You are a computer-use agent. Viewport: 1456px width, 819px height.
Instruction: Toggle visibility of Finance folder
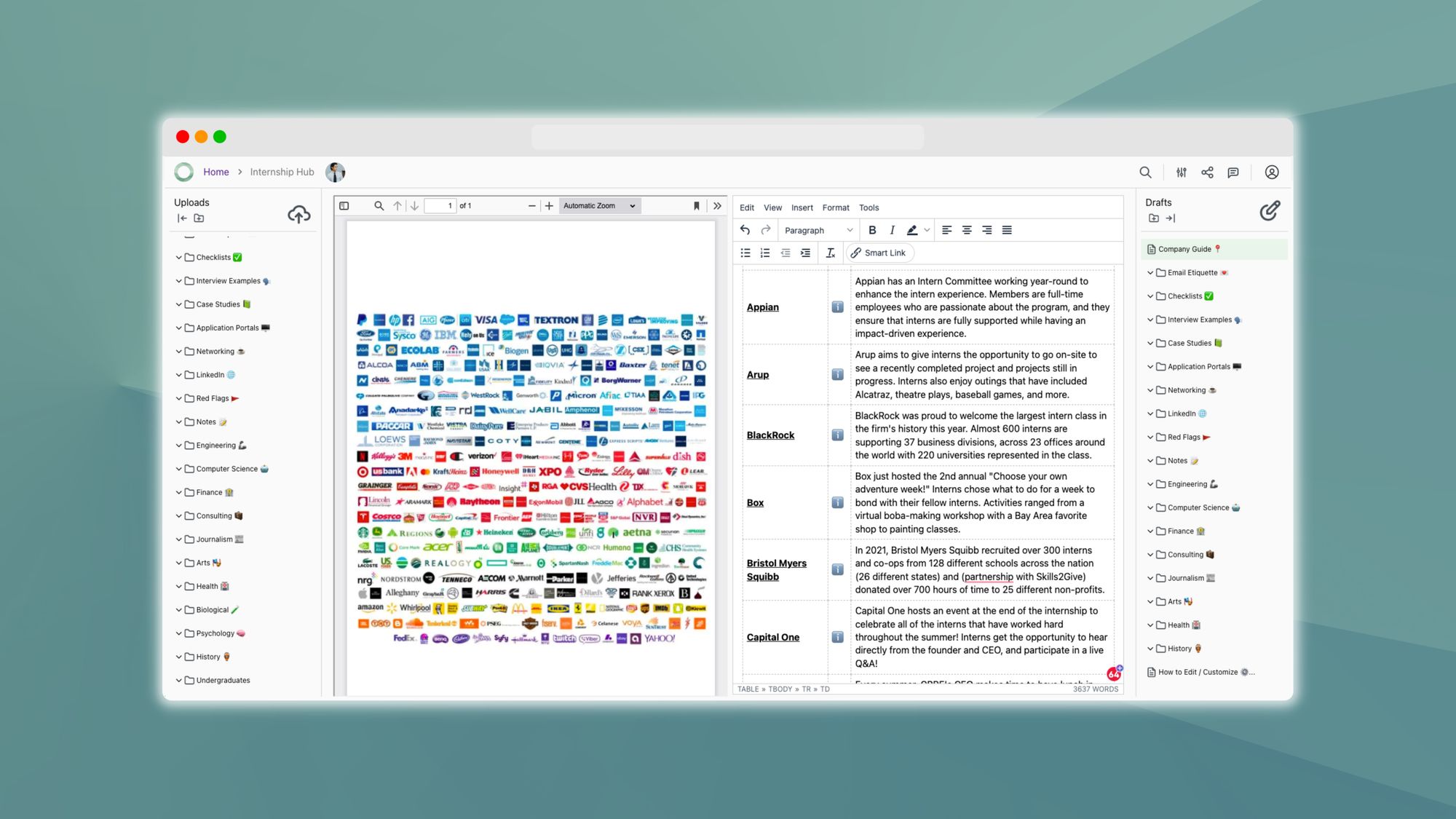point(179,492)
